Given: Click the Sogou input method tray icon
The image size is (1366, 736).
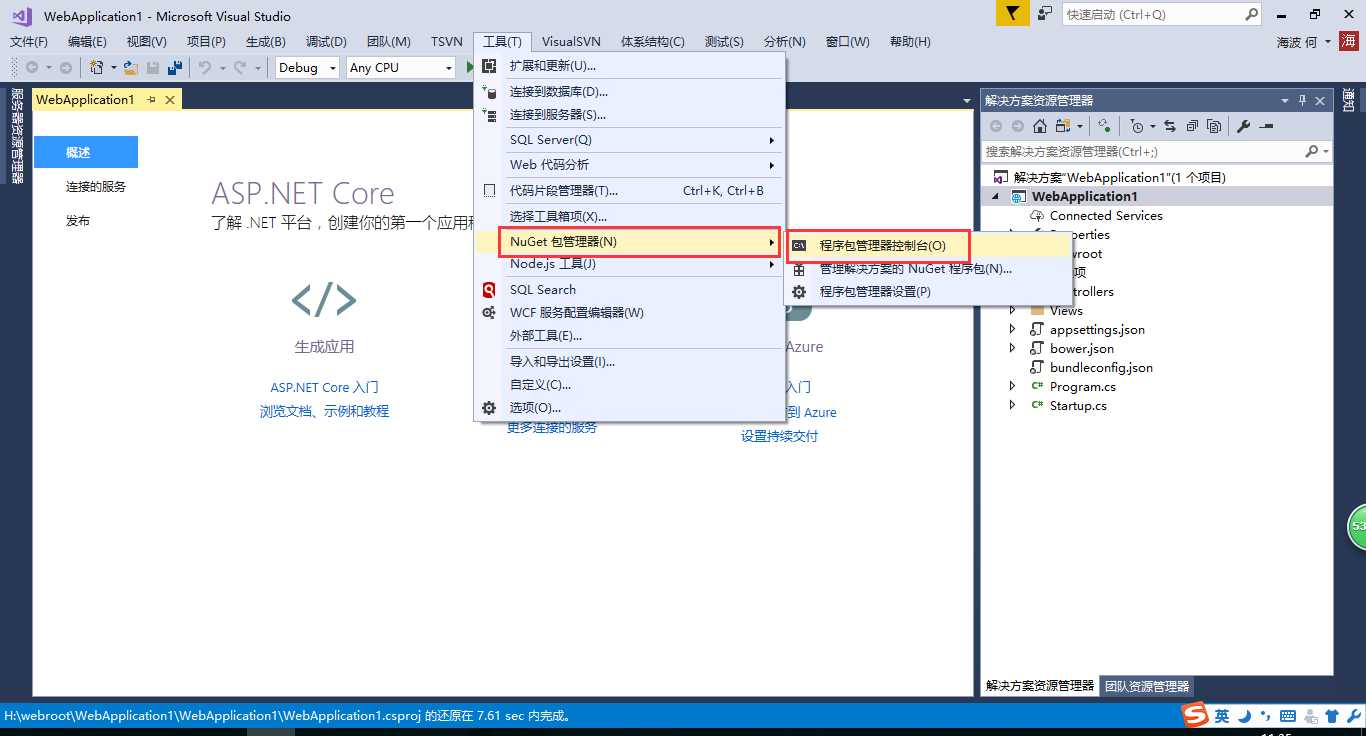Looking at the screenshot, I should click(1196, 716).
